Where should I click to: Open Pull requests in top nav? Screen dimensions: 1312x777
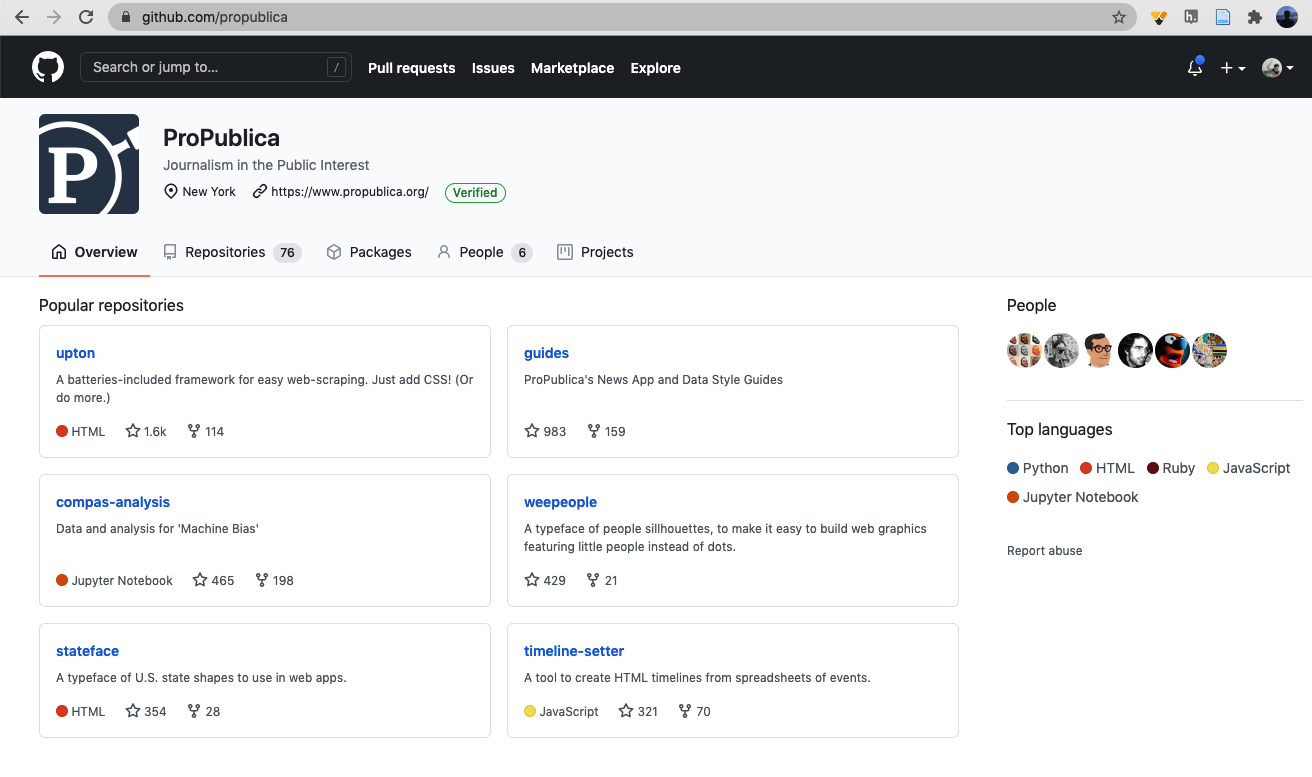[411, 68]
